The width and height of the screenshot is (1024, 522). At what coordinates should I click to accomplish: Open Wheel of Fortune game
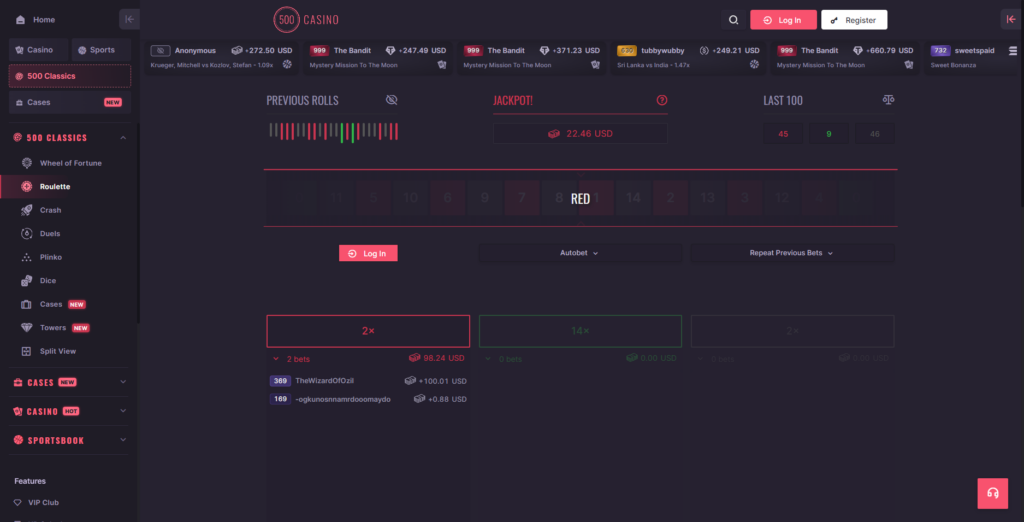coord(71,163)
